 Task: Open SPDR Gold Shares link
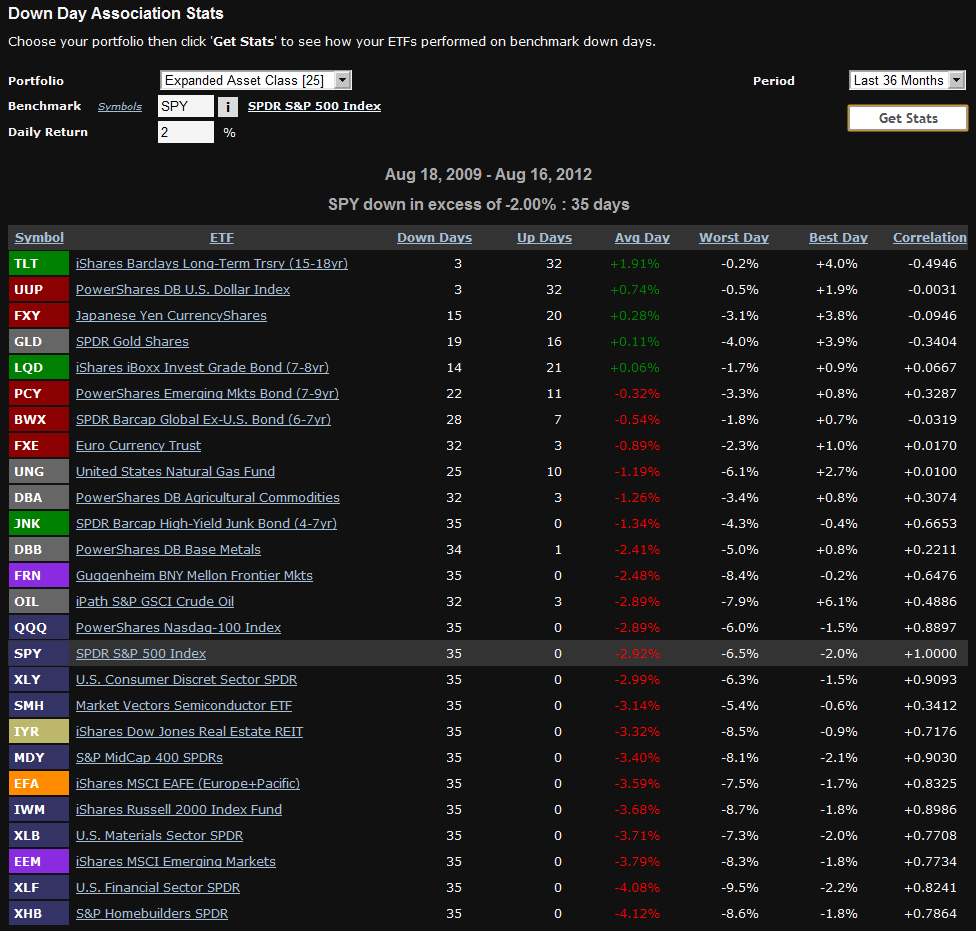click(132, 342)
